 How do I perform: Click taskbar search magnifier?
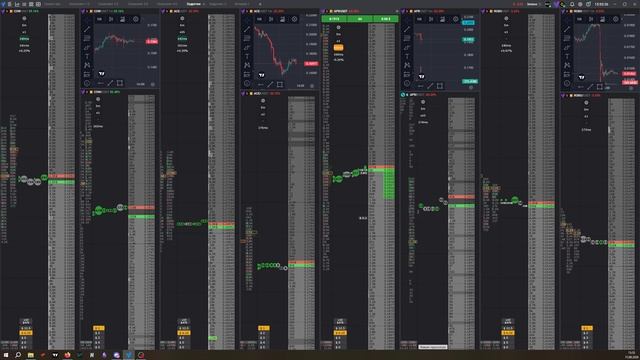point(18,355)
